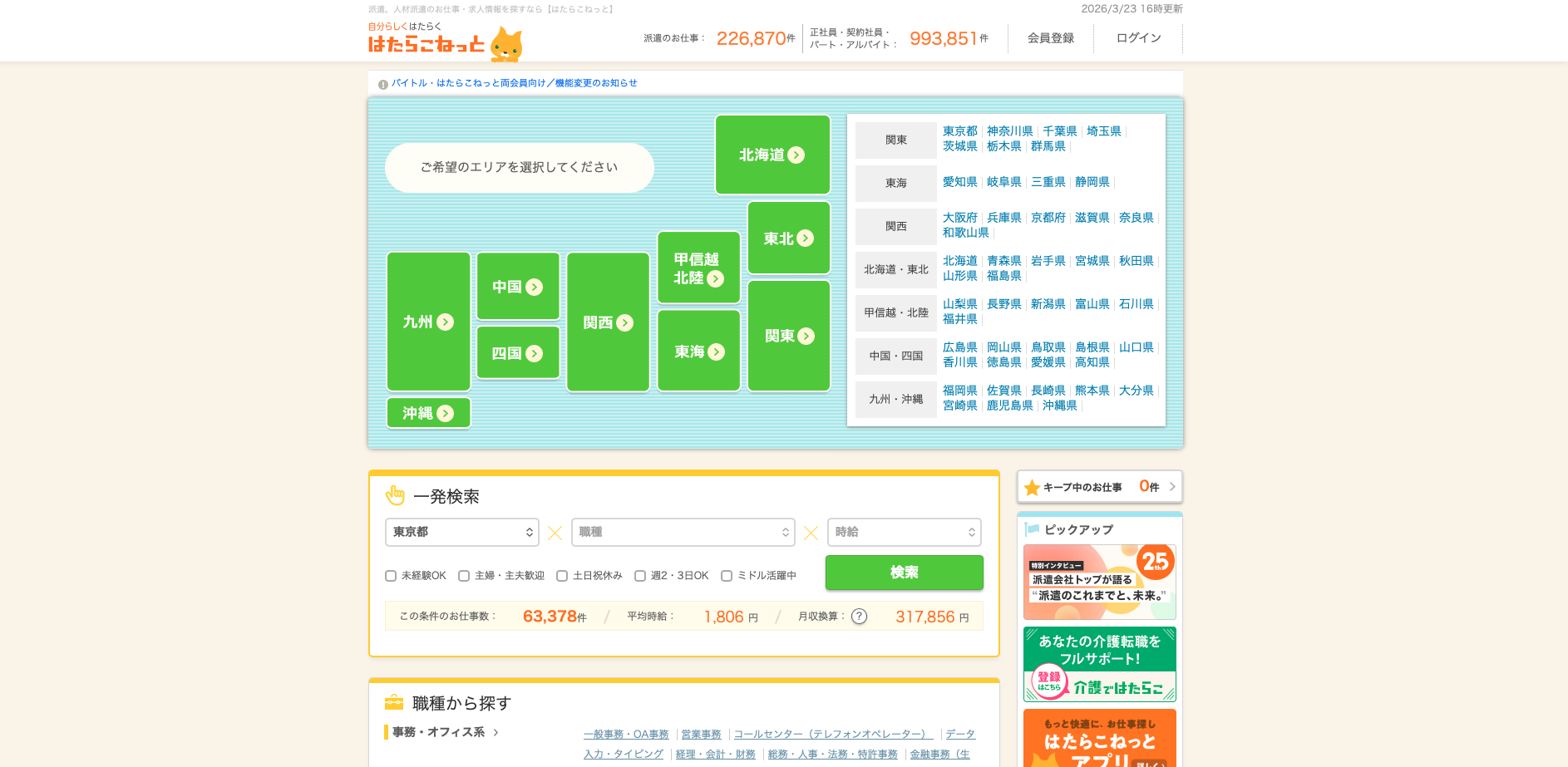Open the 職種 job type dropdown
The width and height of the screenshot is (1568, 767).
pos(683,533)
